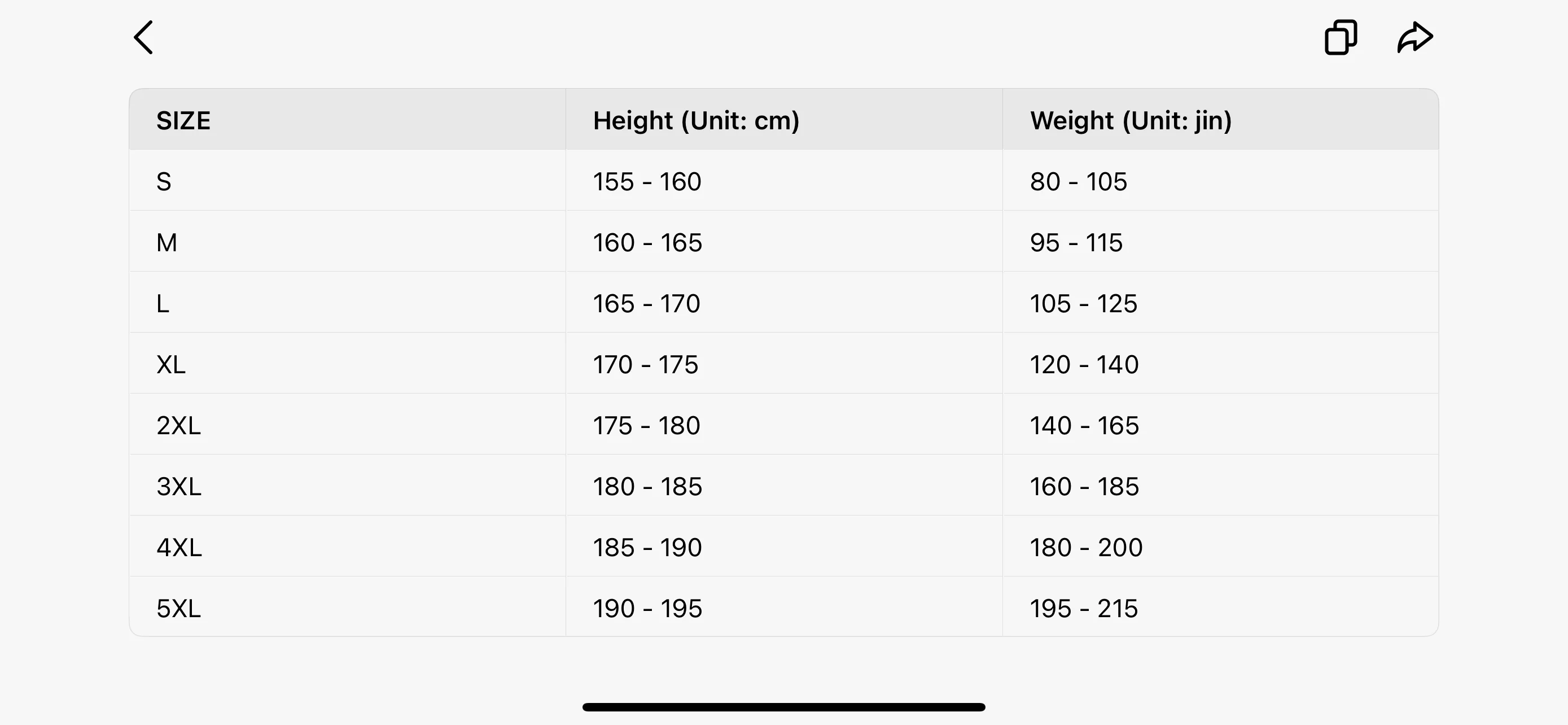Select the S size row
Screen dimensions: 1568x725
pyautogui.click(x=164, y=181)
